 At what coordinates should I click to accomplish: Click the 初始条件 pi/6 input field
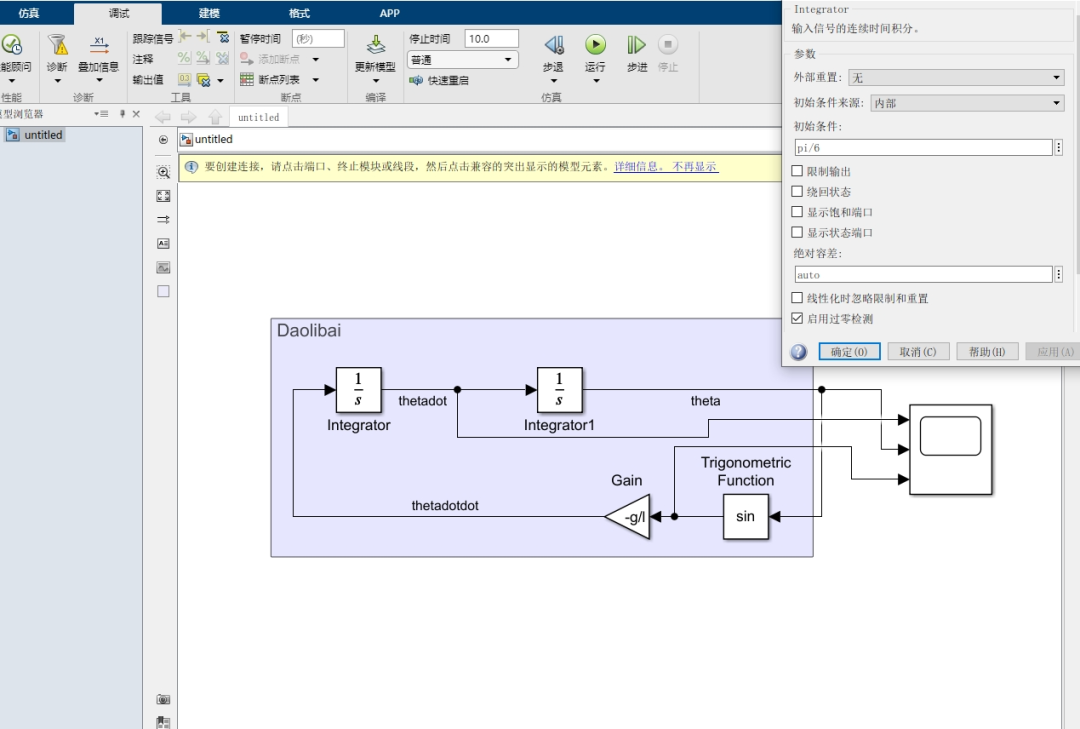(x=923, y=147)
